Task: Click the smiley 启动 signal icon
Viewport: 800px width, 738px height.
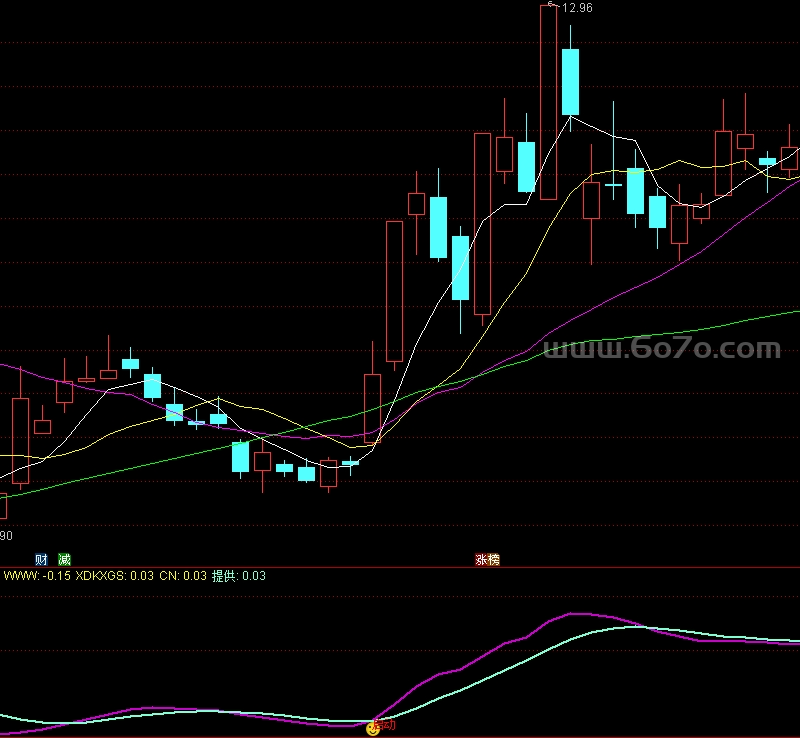Action: click(373, 729)
